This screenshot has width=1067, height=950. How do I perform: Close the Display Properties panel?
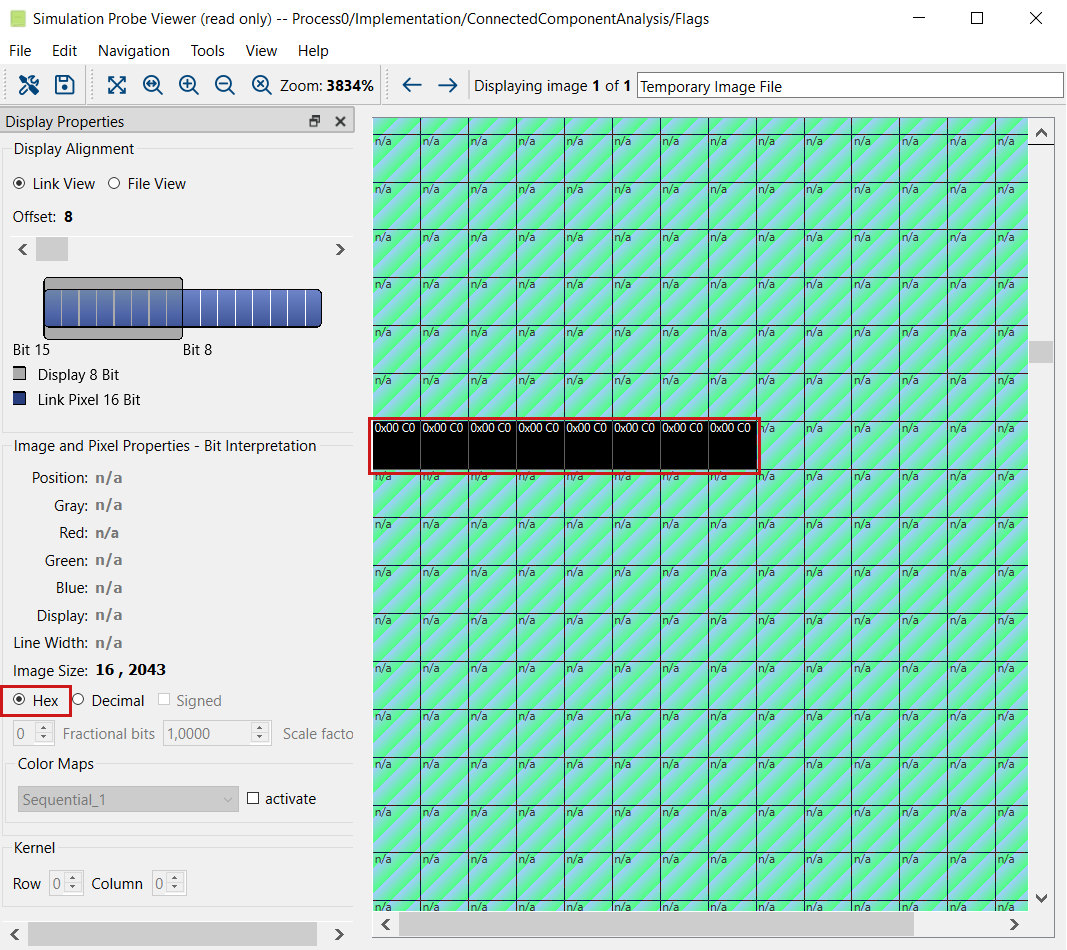pos(340,120)
